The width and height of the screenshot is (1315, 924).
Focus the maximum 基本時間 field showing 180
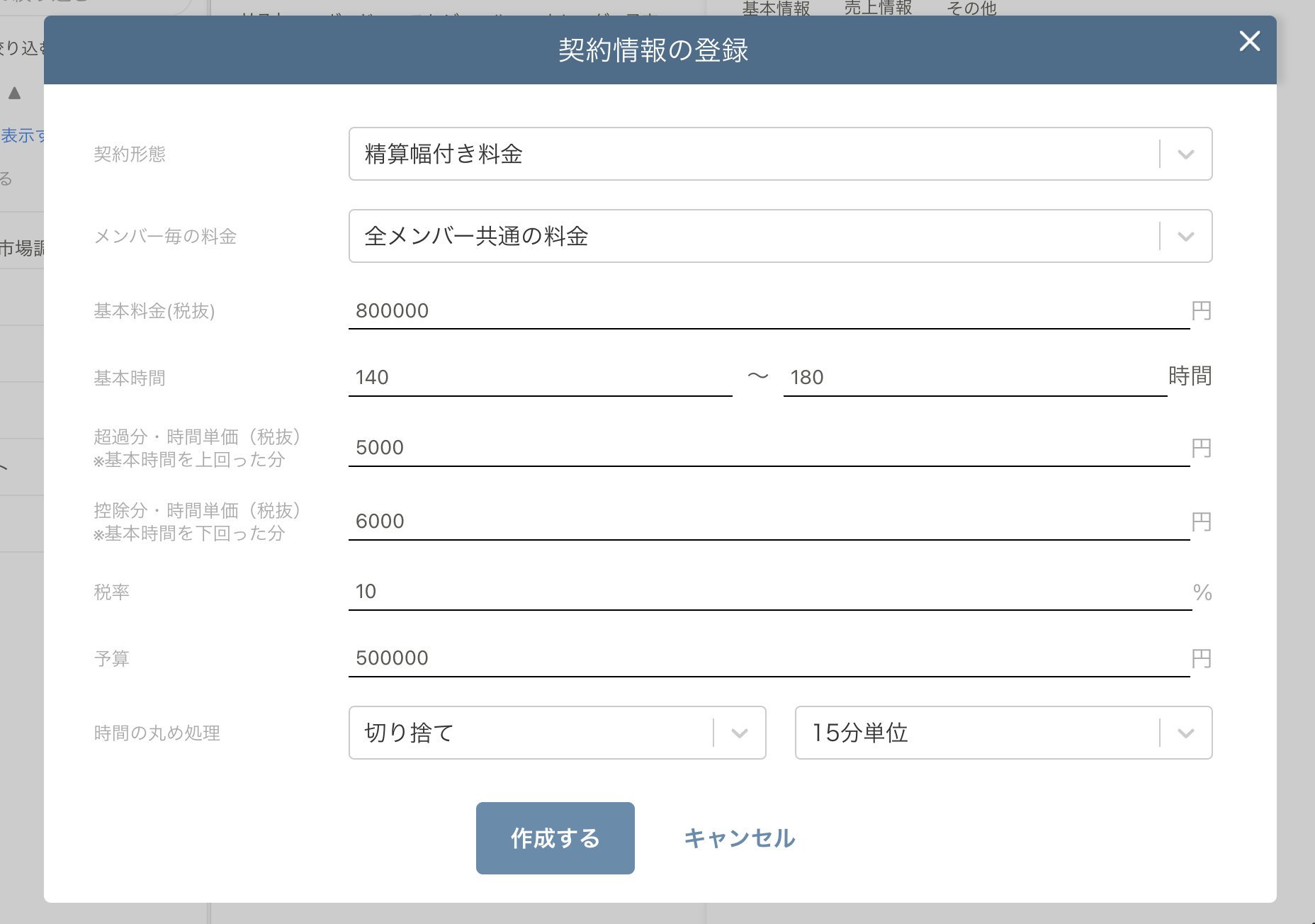coord(974,378)
